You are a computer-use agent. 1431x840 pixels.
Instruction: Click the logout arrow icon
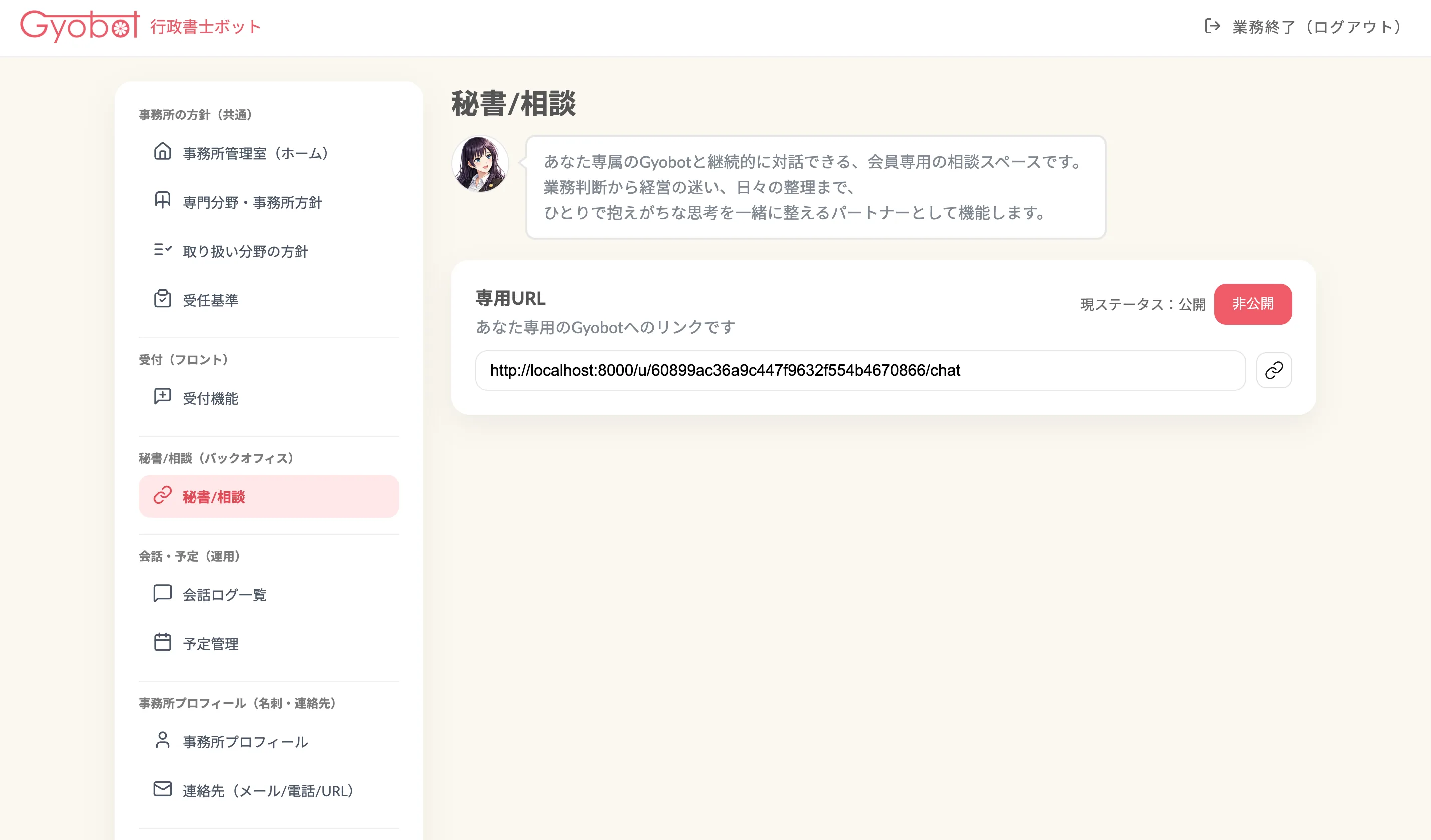click(x=1212, y=26)
